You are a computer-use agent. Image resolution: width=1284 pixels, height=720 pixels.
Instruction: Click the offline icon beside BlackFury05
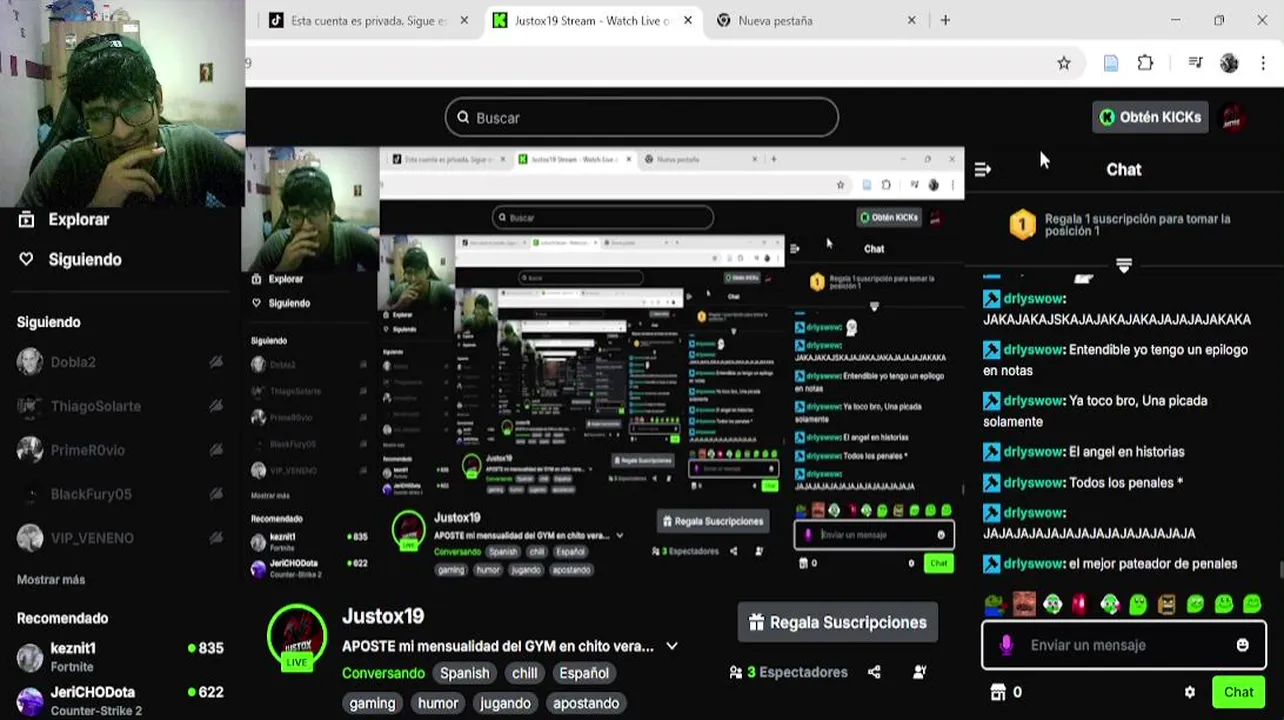[216, 494]
